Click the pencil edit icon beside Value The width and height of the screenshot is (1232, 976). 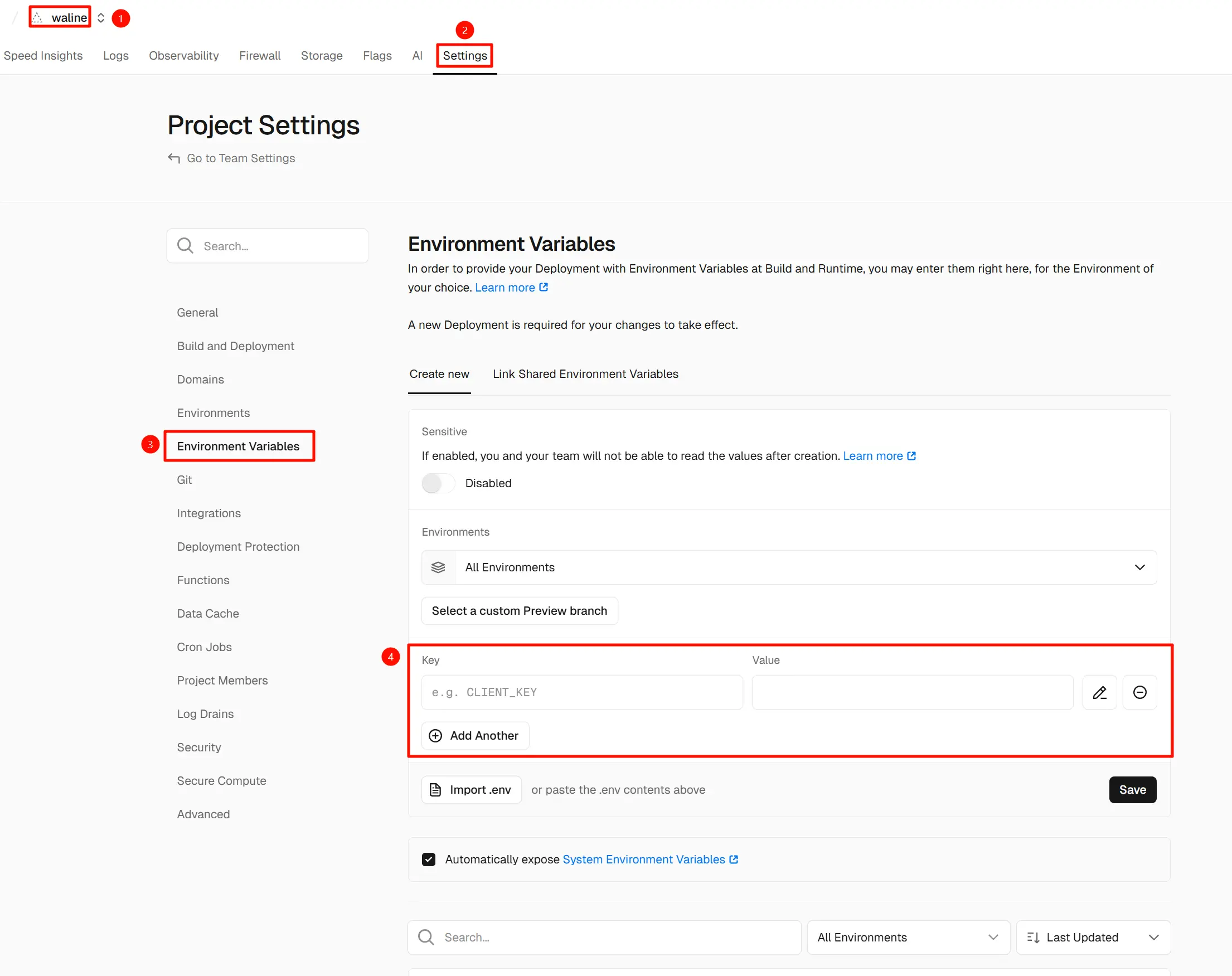pyautogui.click(x=1099, y=692)
